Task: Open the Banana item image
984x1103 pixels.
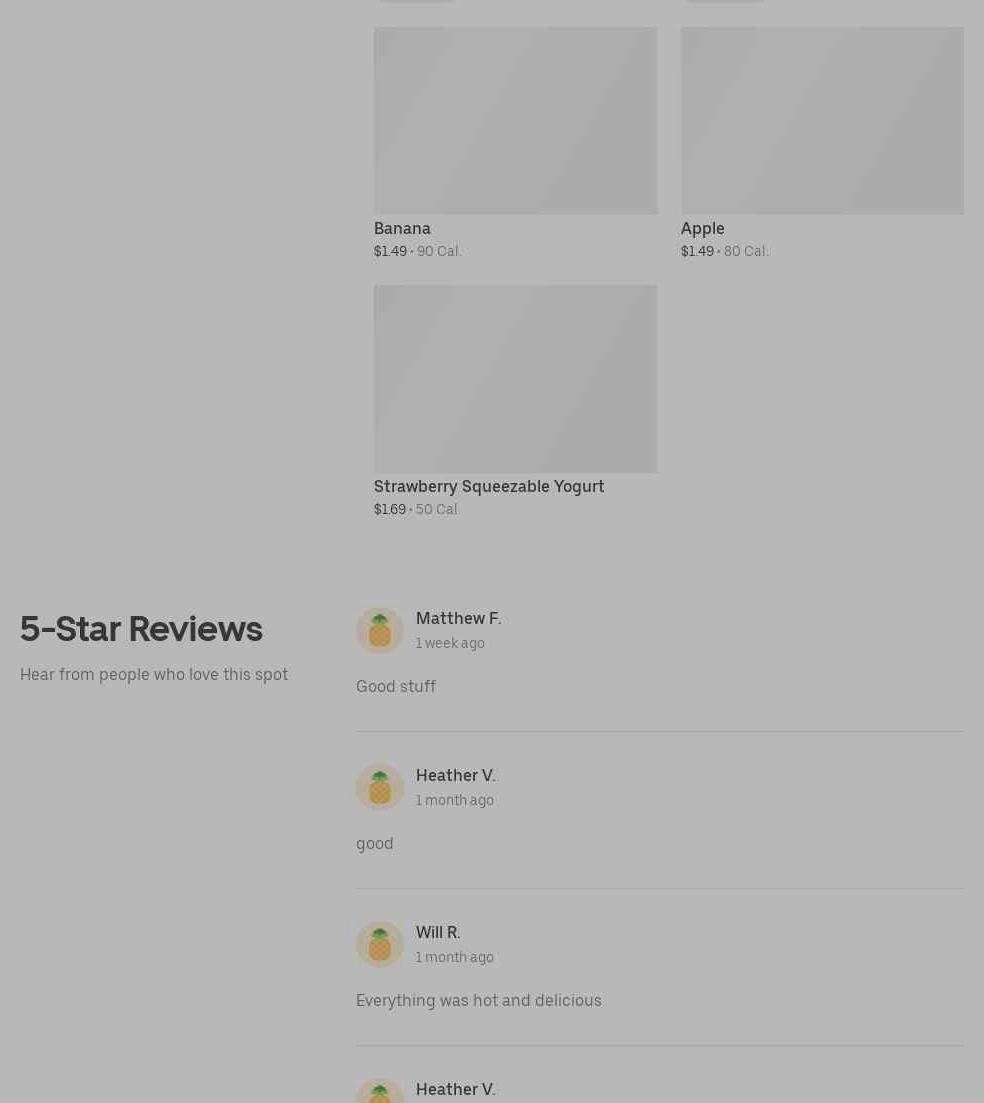Action: pyautogui.click(x=516, y=120)
